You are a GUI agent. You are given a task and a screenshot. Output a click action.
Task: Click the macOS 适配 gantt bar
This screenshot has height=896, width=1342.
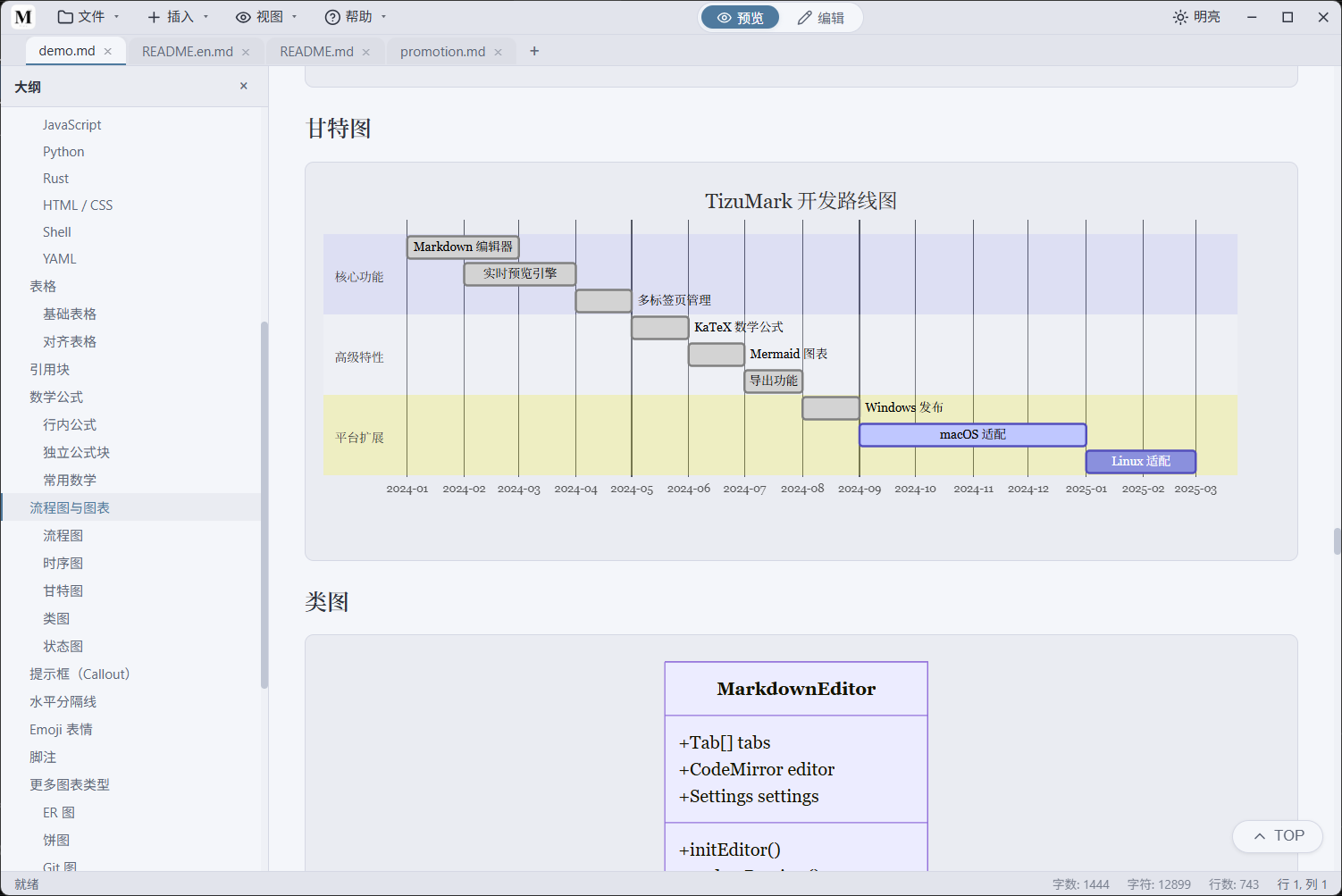point(973,435)
